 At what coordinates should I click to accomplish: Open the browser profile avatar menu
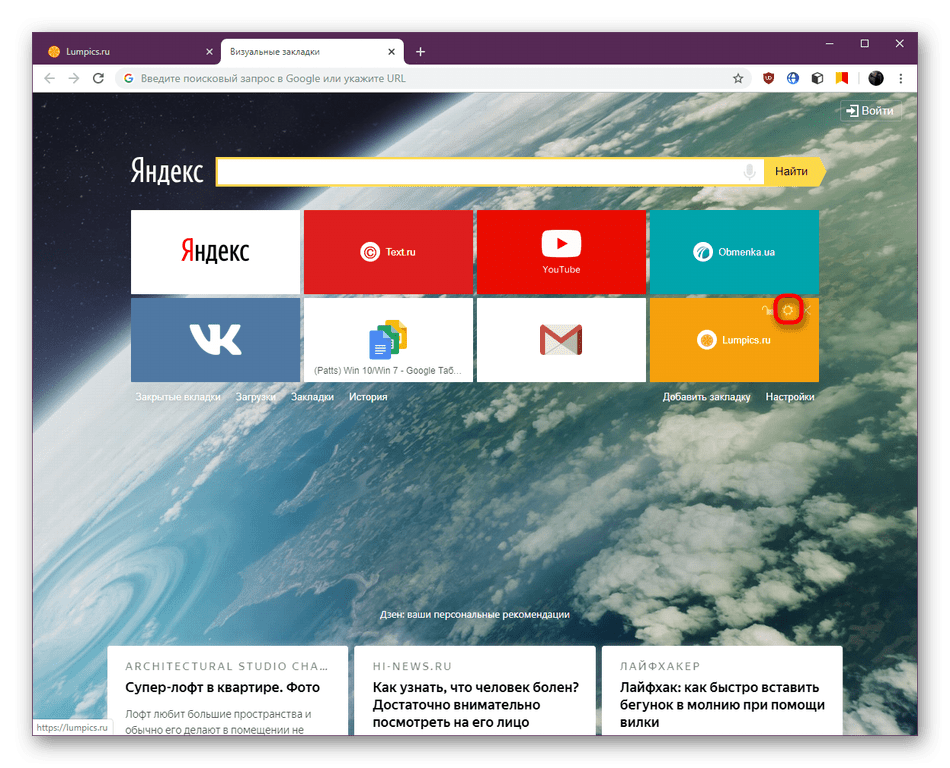pyautogui.click(x=875, y=78)
